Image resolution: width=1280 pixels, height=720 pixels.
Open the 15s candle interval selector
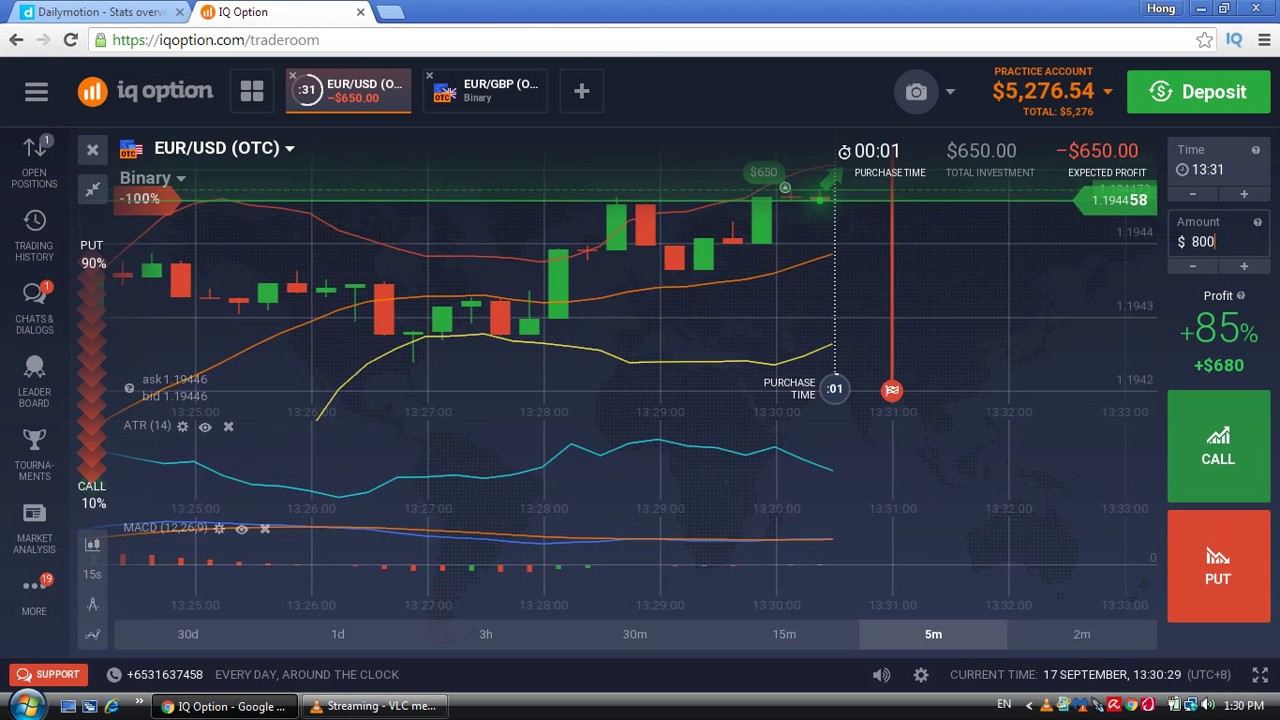click(92, 574)
